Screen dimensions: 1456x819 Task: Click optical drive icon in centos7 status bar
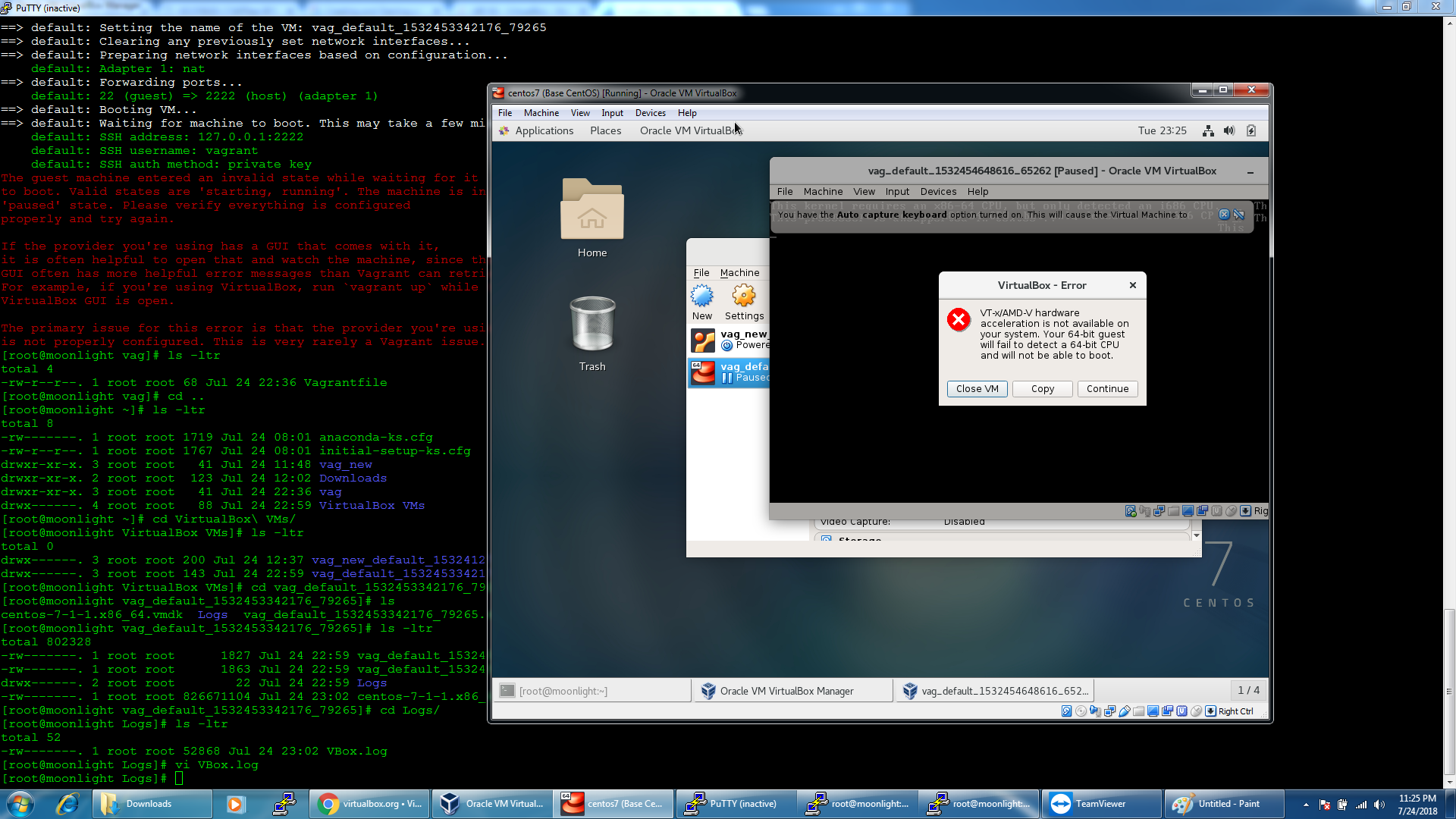coord(1081,711)
